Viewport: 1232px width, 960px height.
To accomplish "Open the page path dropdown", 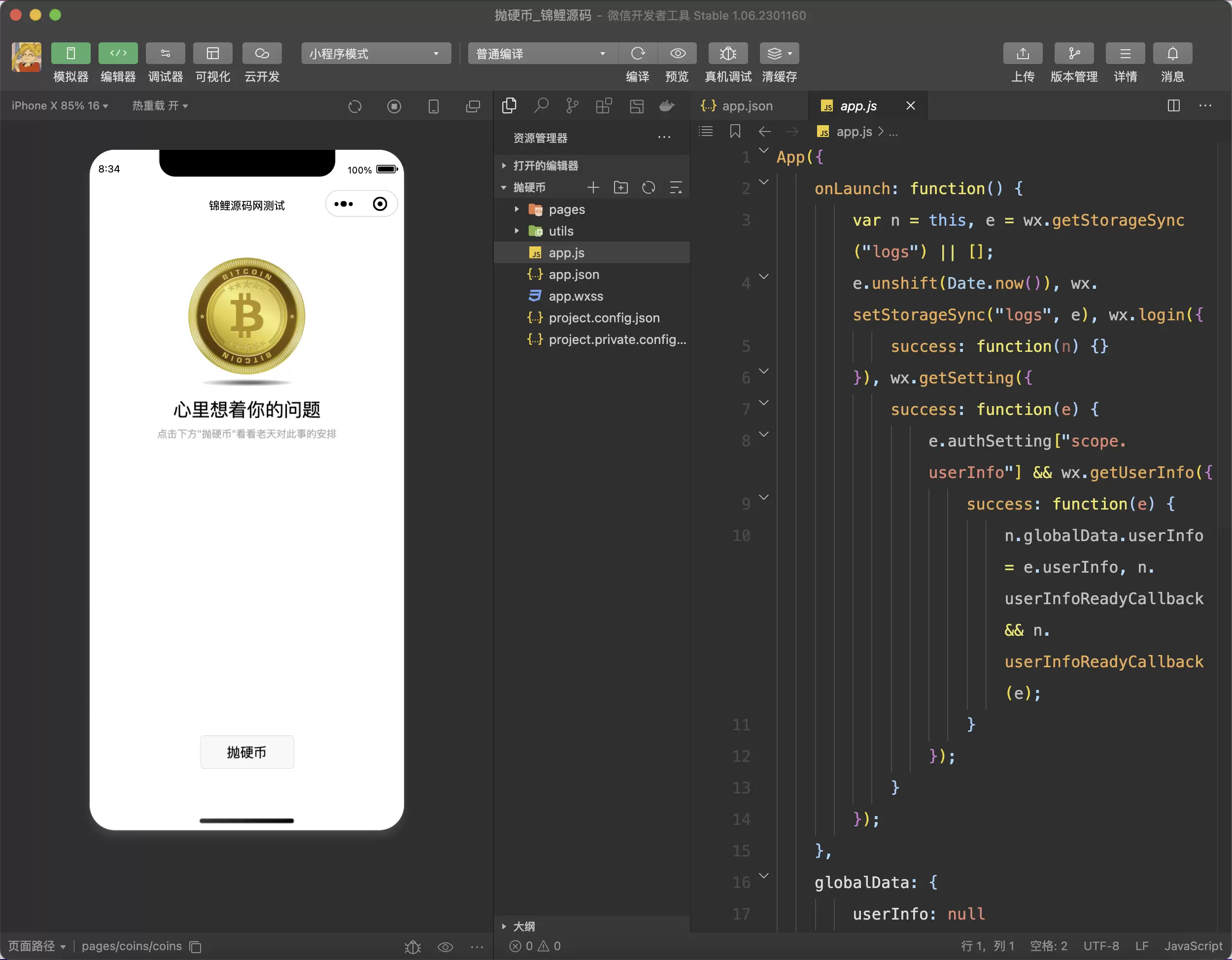I will pos(36,946).
